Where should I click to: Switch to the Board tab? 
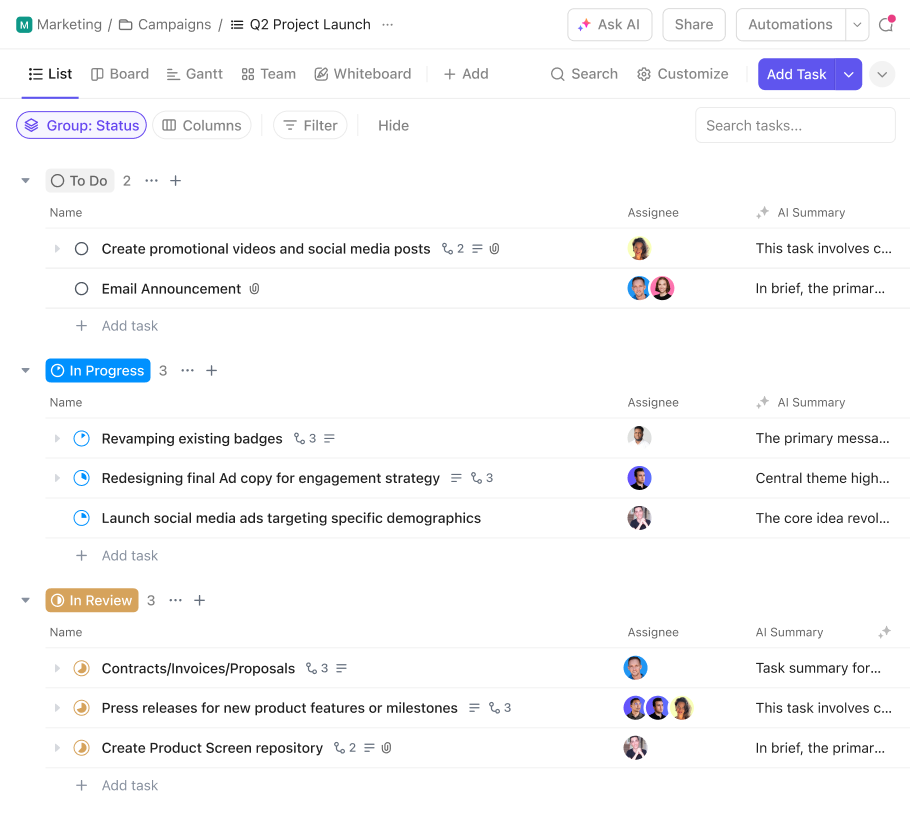pos(119,74)
